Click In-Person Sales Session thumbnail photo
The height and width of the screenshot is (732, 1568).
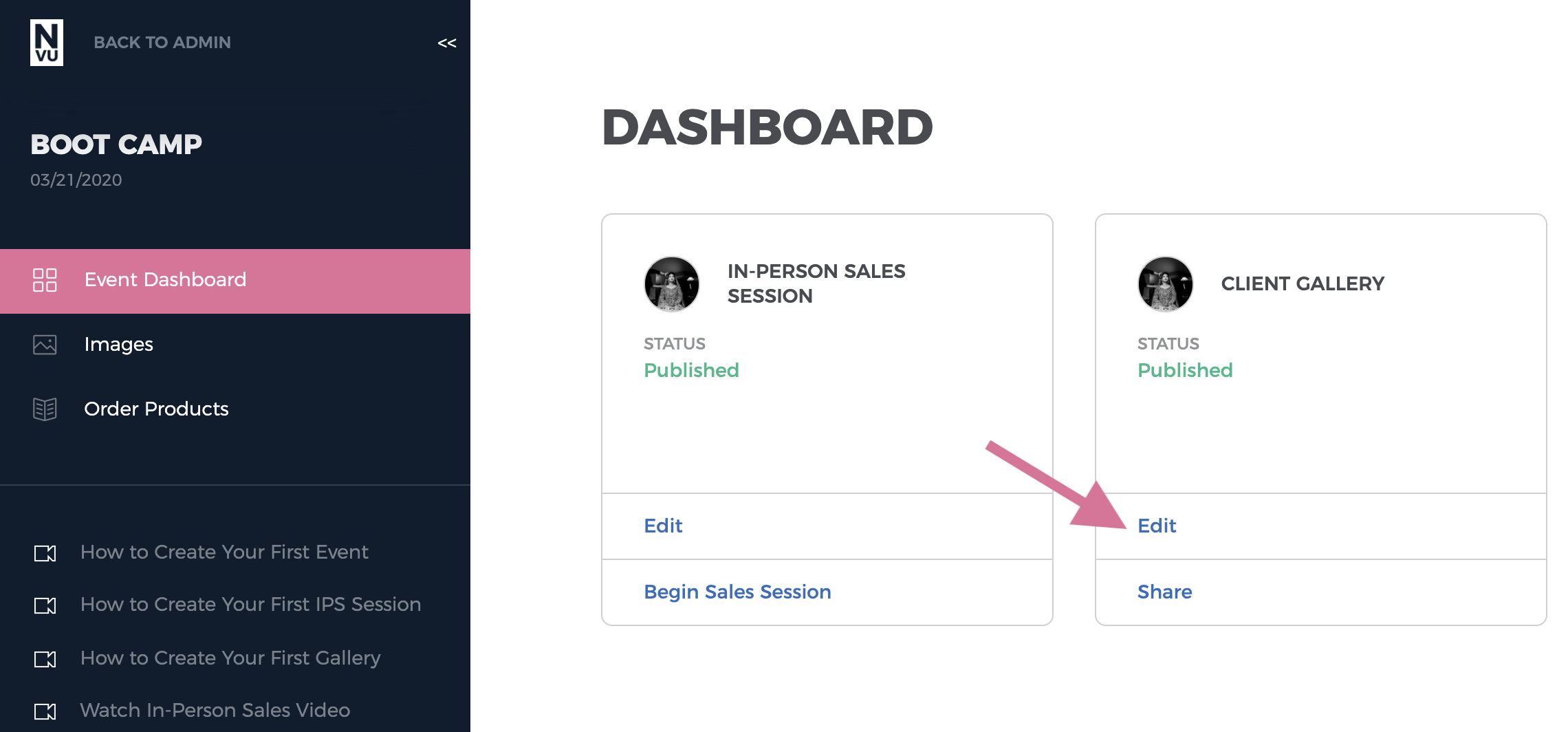tap(672, 284)
